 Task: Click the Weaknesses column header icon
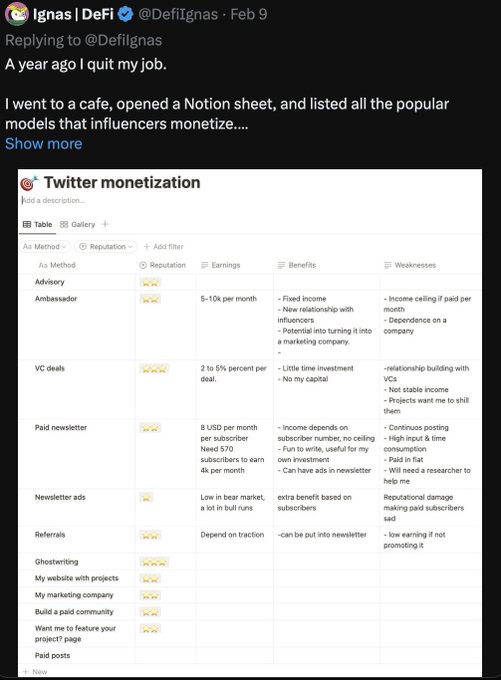(388, 265)
